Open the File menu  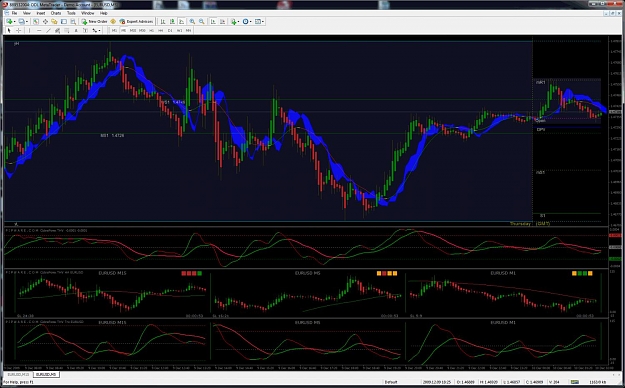(x=14, y=13)
